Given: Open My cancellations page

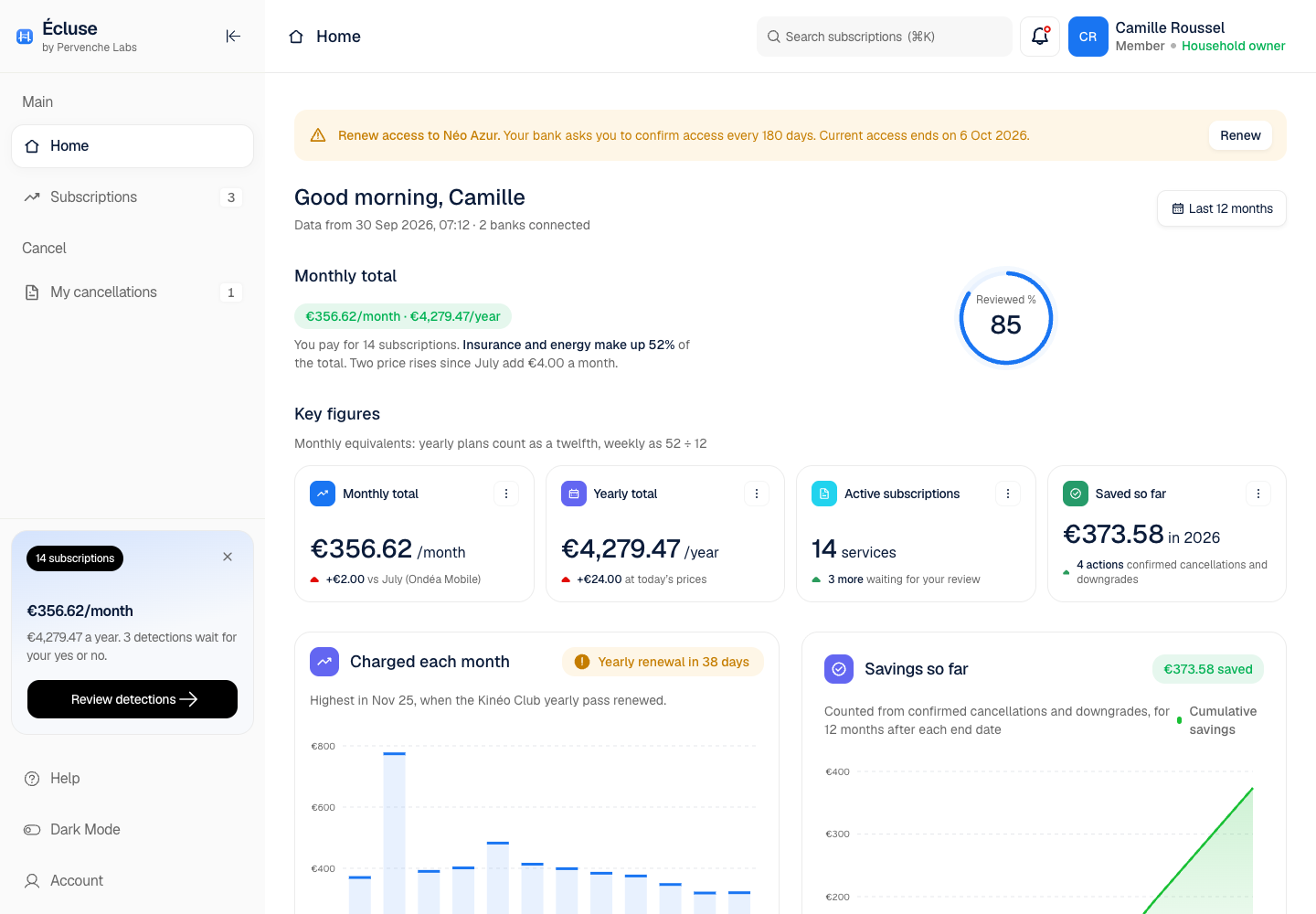Looking at the screenshot, I should [x=133, y=292].
